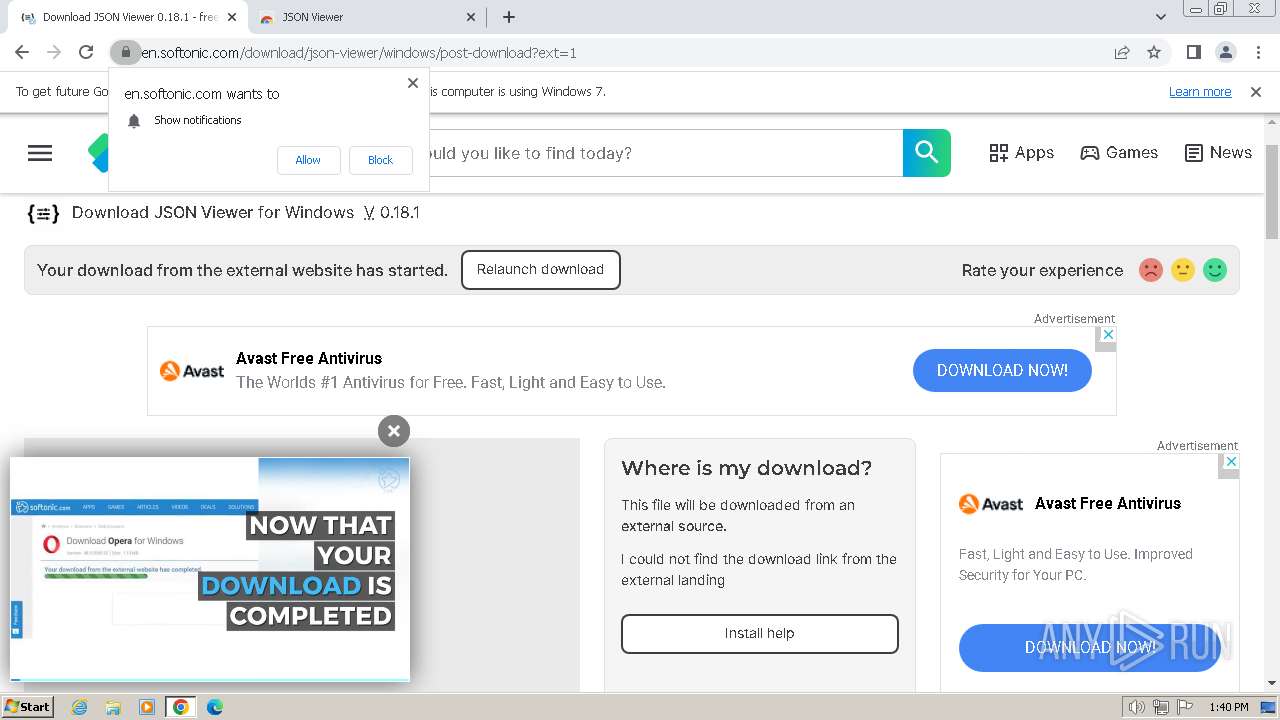Open the Apps section
Image resolution: width=1280 pixels, height=720 pixels.
coord(1022,153)
